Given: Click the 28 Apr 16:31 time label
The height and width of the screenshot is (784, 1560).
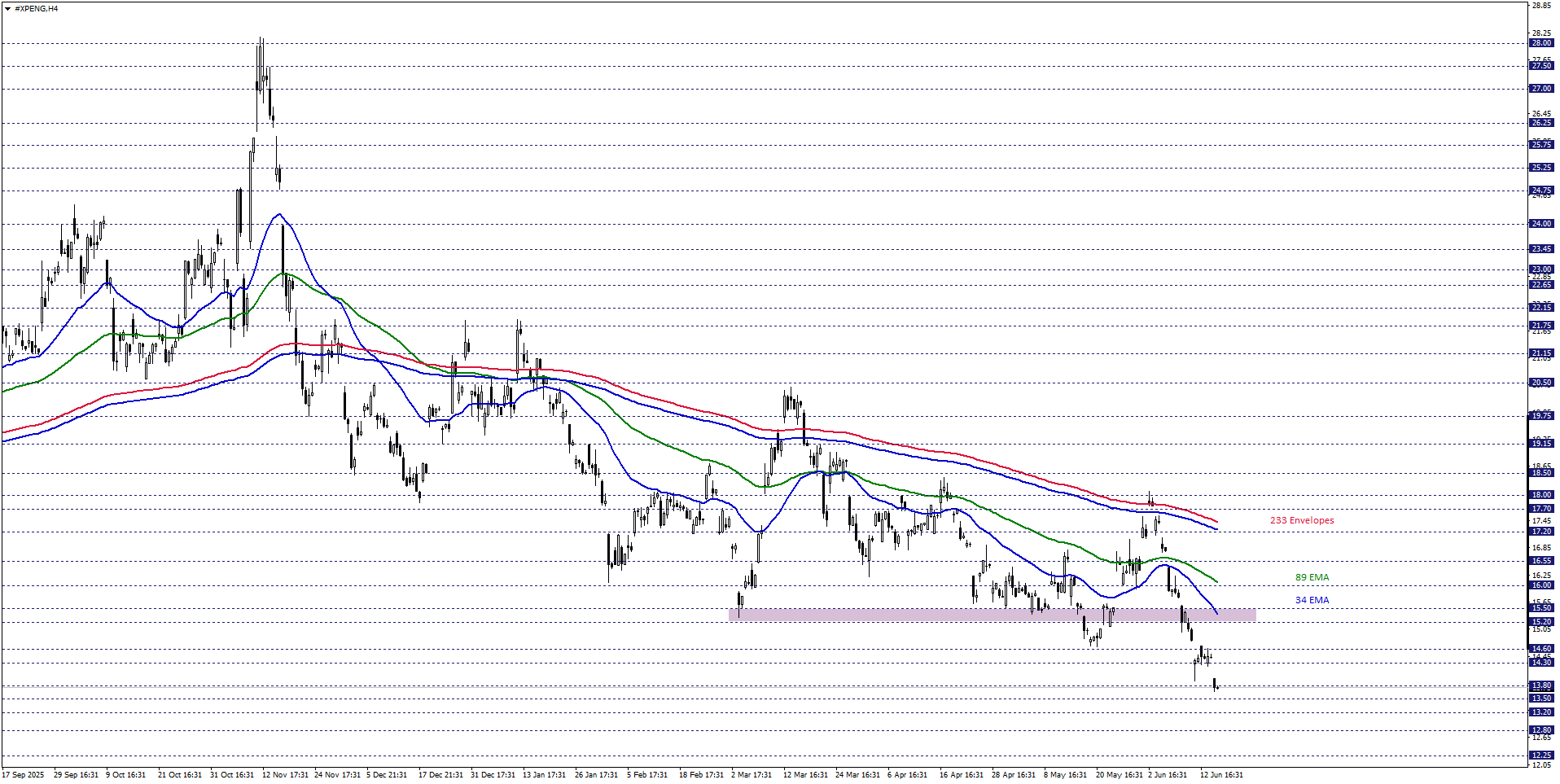Looking at the screenshot, I should click(x=1014, y=775).
